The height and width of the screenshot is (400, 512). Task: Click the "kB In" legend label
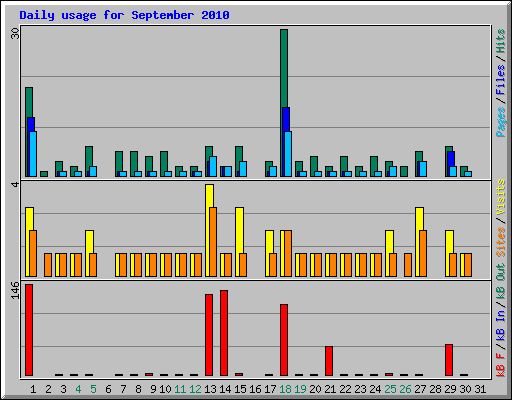[500, 326]
